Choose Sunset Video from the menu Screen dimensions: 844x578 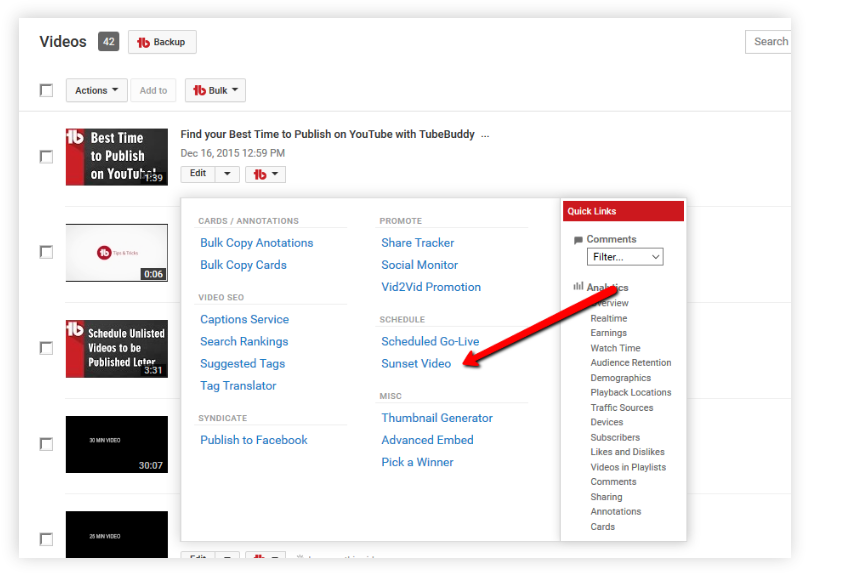(416, 364)
